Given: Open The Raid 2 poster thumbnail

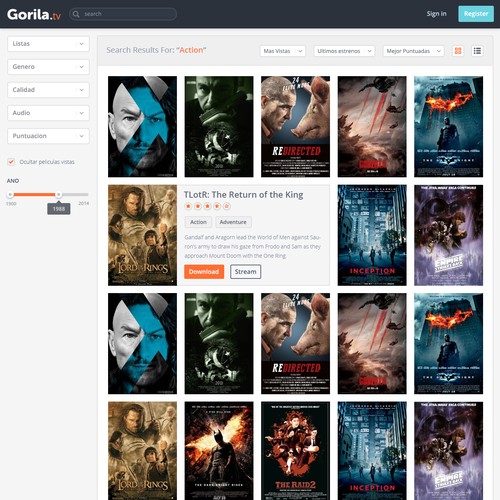Looking at the screenshot, I should pos(295,451).
